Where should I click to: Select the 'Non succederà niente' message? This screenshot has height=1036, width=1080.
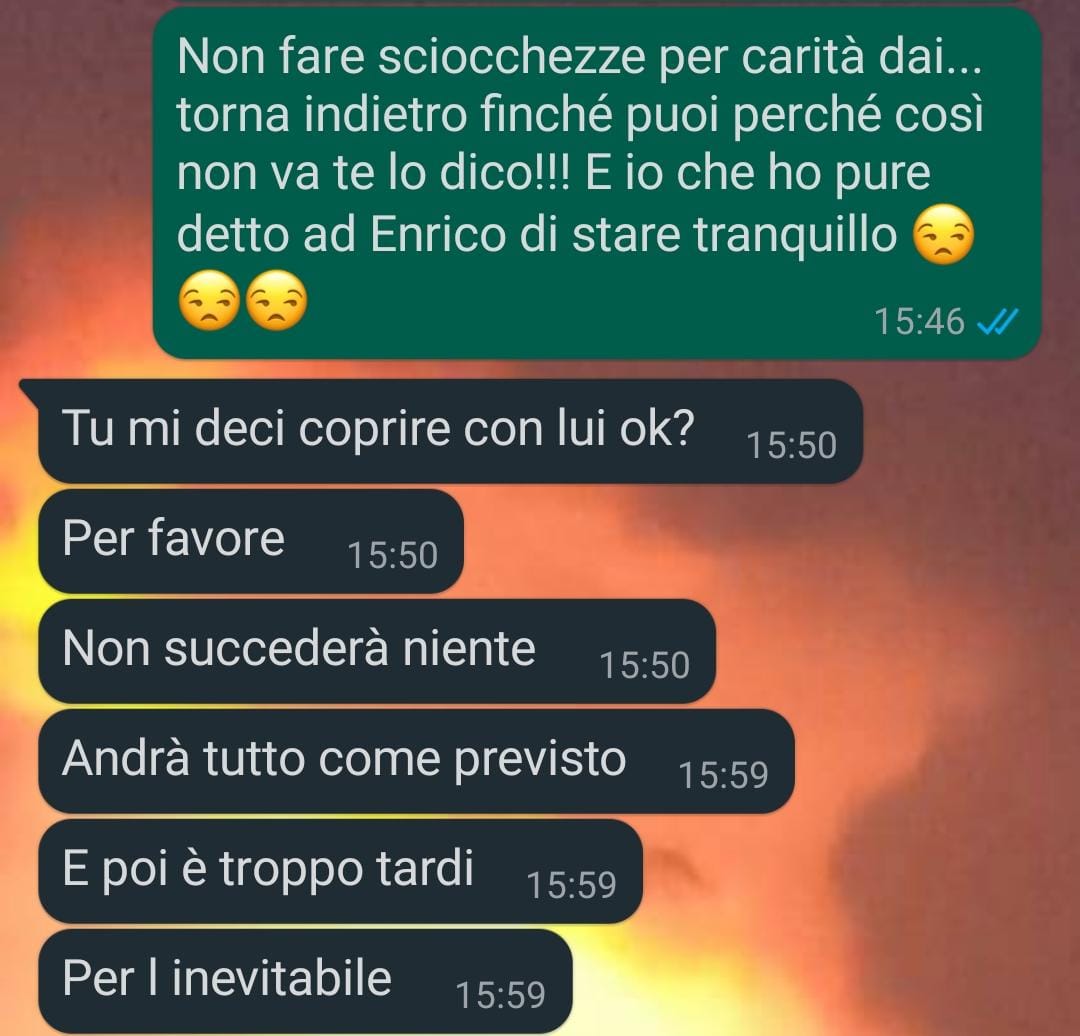pyautogui.click(x=377, y=651)
